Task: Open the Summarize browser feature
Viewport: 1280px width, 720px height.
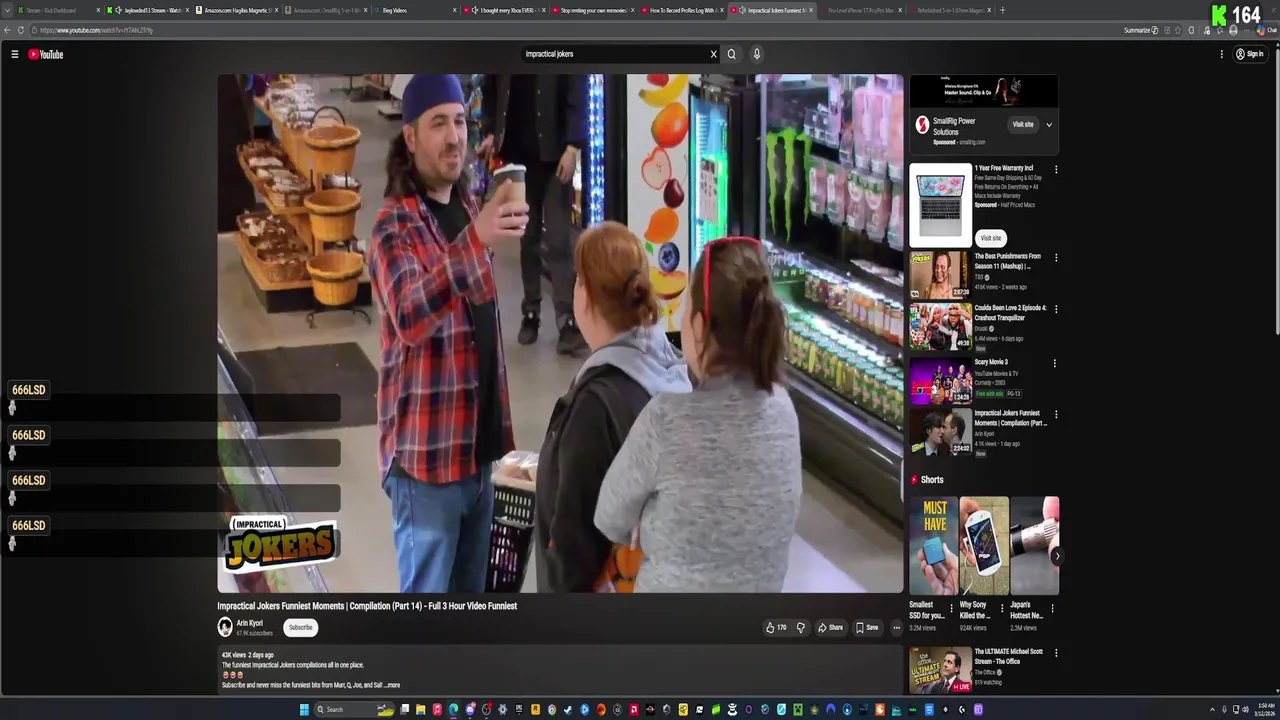Action: 1141,30
